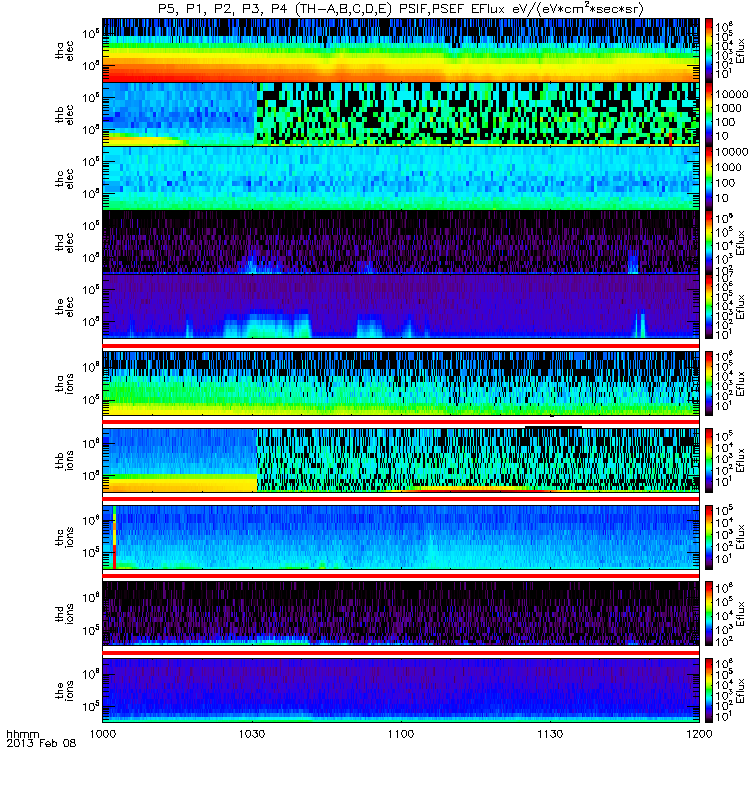Select the 'thc elec' y-axis label

tap(64, 179)
